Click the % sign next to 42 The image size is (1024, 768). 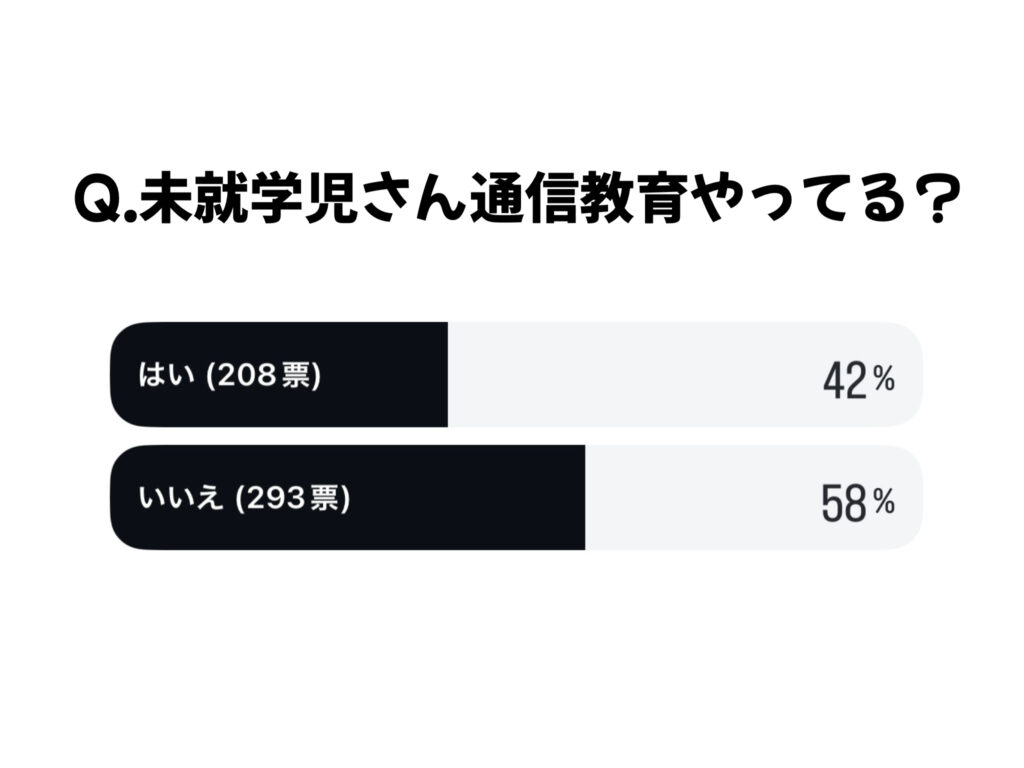tap(883, 378)
